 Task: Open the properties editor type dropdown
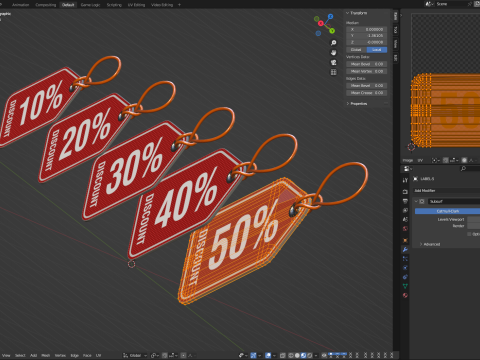coord(408,169)
